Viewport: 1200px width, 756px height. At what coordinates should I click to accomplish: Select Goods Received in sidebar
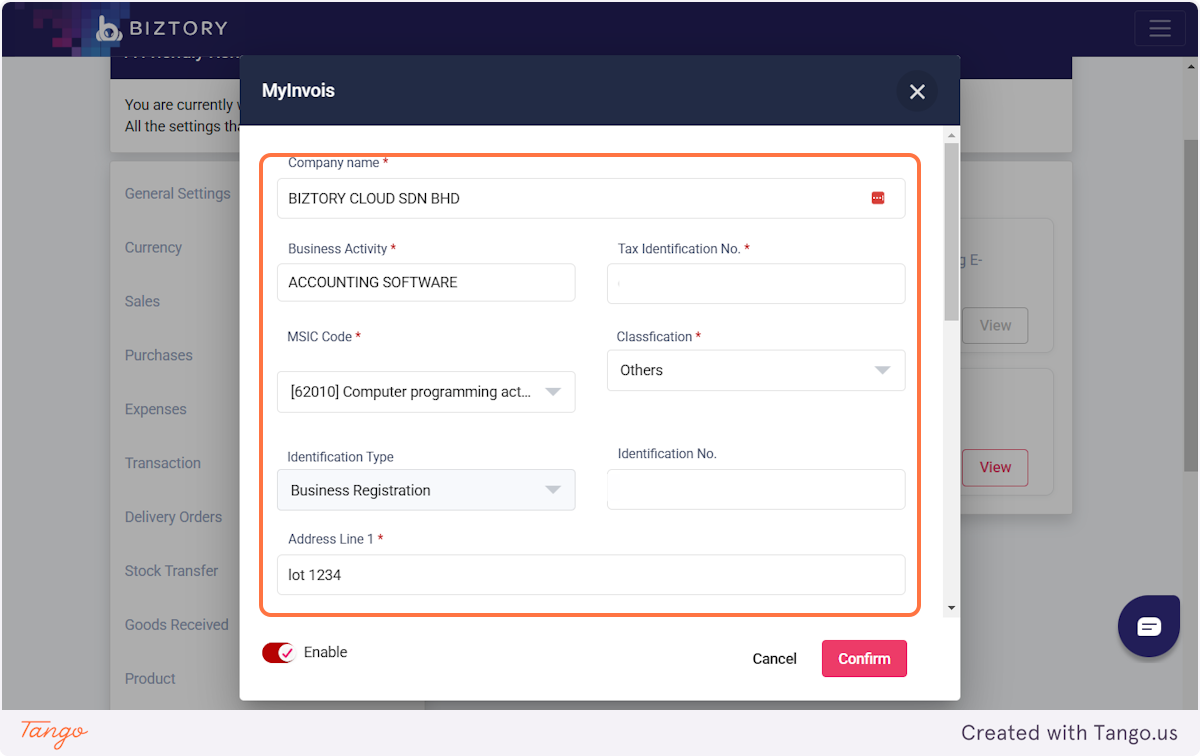(x=176, y=625)
